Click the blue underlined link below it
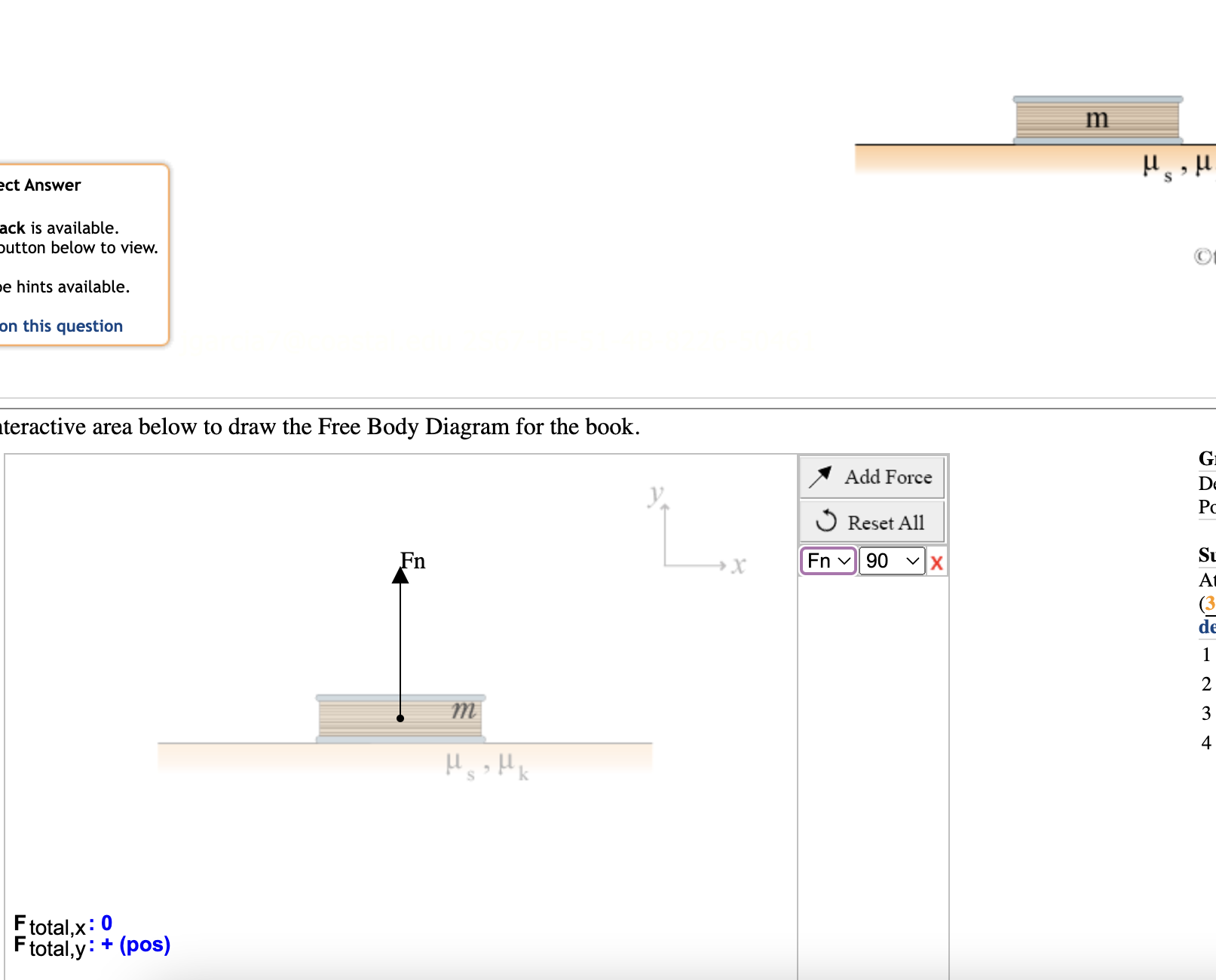The width and height of the screenshot is (1216, 980). [x=1208, y=626]
